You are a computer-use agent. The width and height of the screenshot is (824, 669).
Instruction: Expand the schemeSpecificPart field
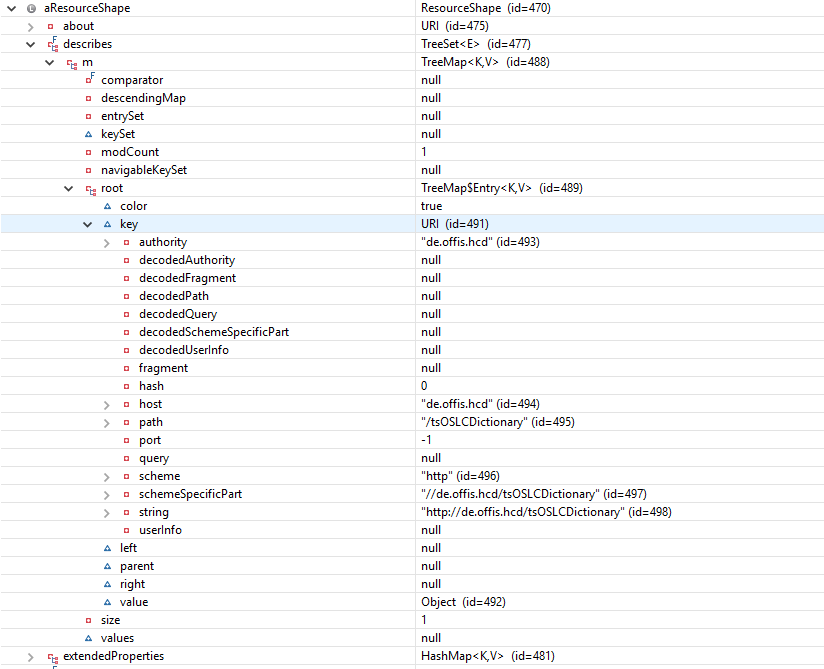pos(107,495)
